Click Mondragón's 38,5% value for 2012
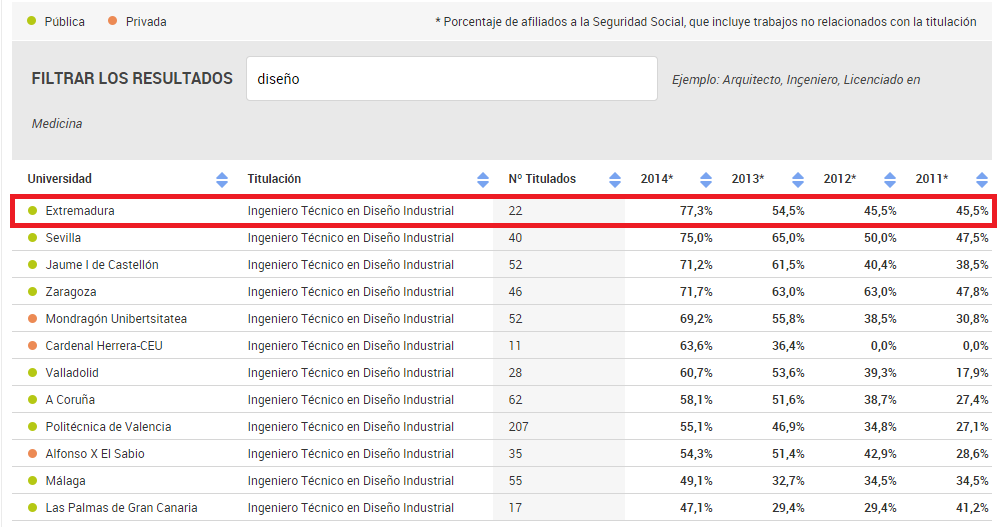Viewport: 1002px width, 527px height. (x=880, y=319)
